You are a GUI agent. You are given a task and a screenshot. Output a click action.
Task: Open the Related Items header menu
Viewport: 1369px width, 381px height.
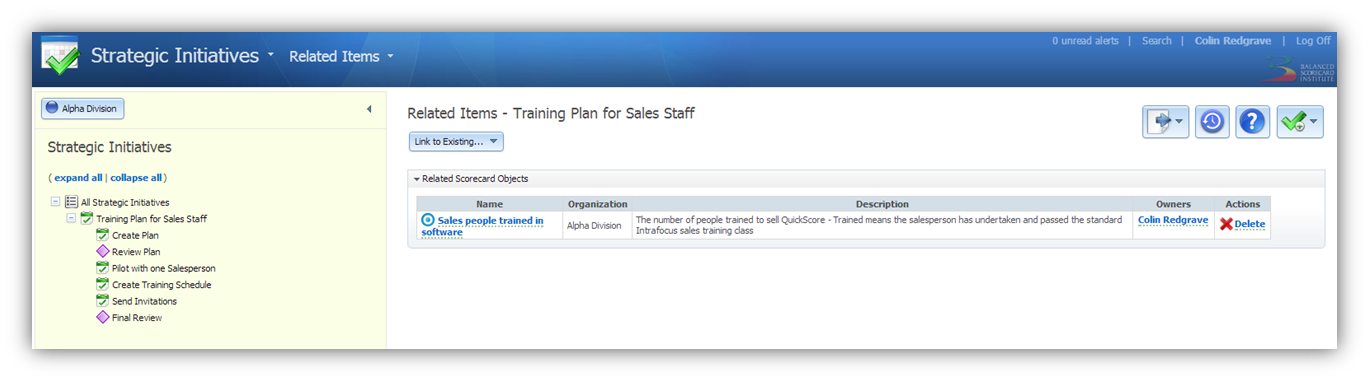(341, 56)
